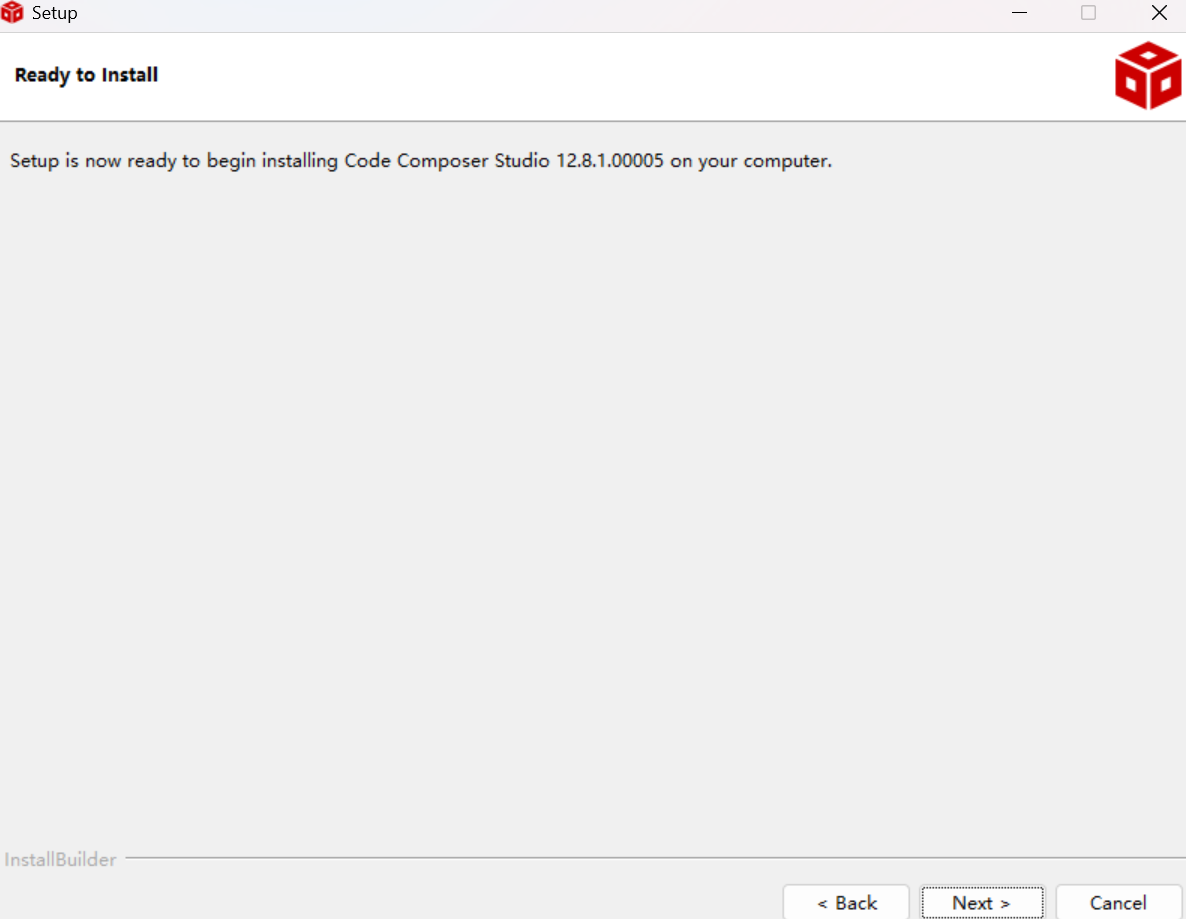Click the CCS logo beside Ready to Install
This screenshot has width=1186, height=919.
(x=1147, y=75)
